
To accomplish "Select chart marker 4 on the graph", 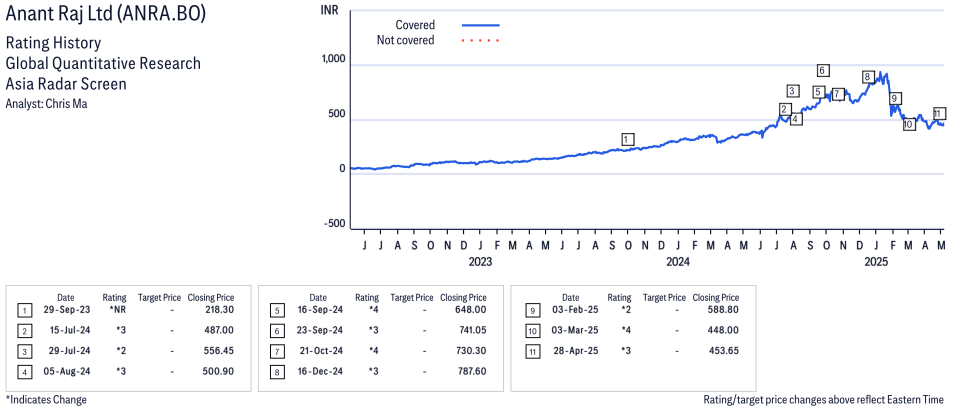I will 796,119.
